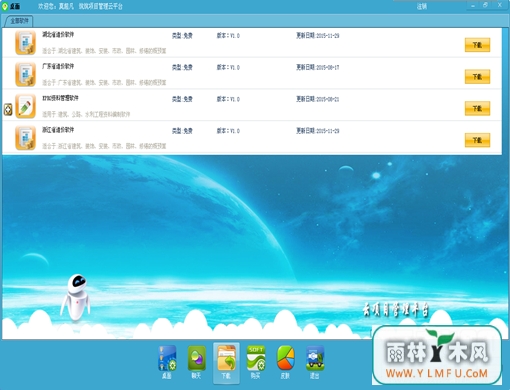Click the green logo icon in title bar

coord(5,6)
